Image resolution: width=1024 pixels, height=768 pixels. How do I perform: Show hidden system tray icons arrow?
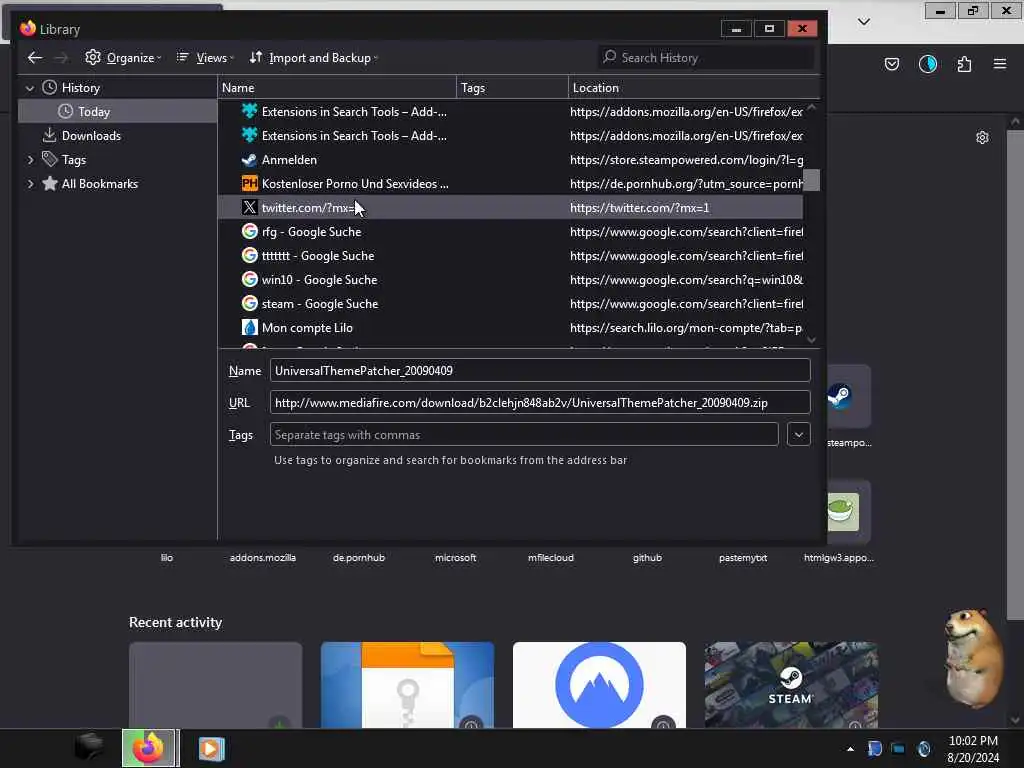[x=850, y=749]
